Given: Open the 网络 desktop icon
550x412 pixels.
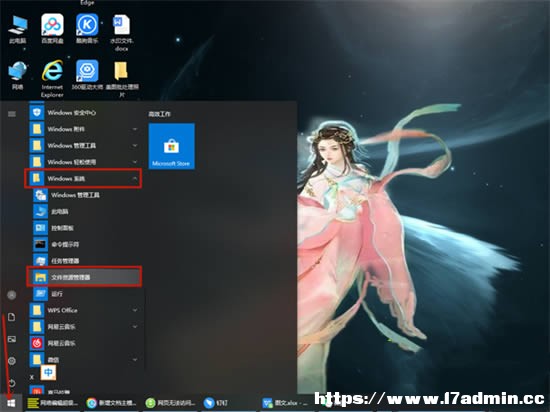Looking at the screenshot, I should [18, 75].
